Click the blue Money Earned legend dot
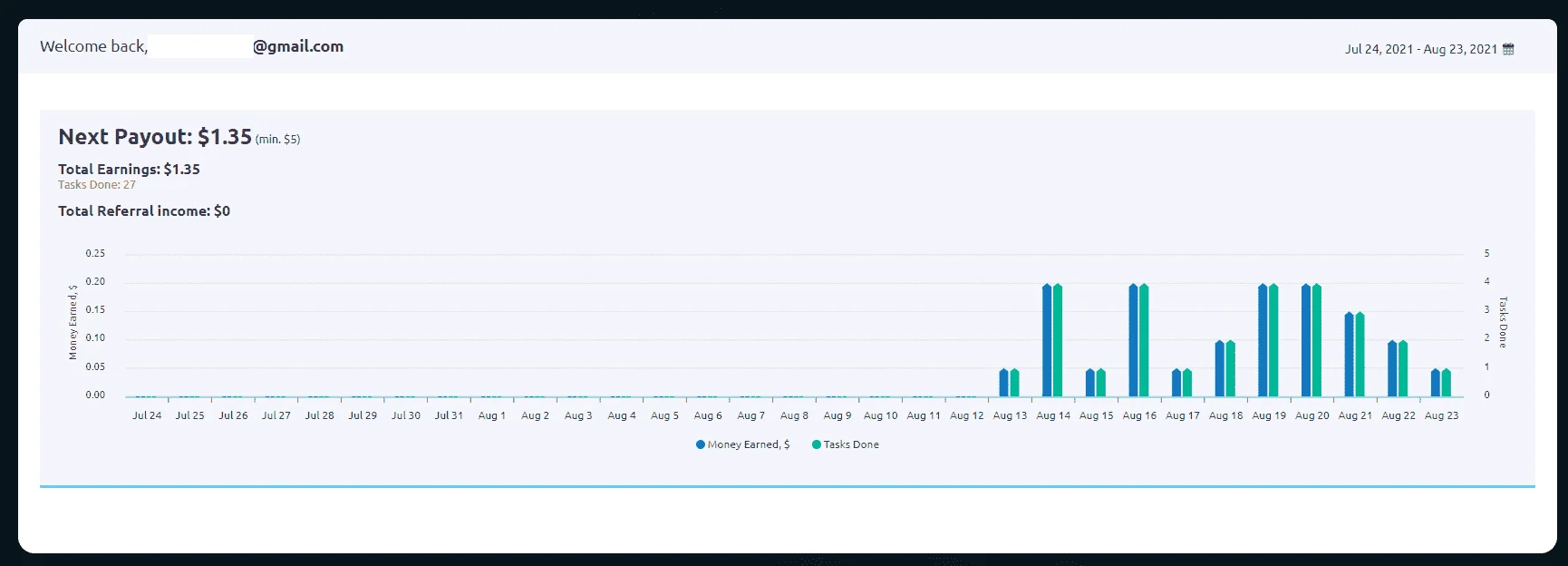 tap(701, 444)
